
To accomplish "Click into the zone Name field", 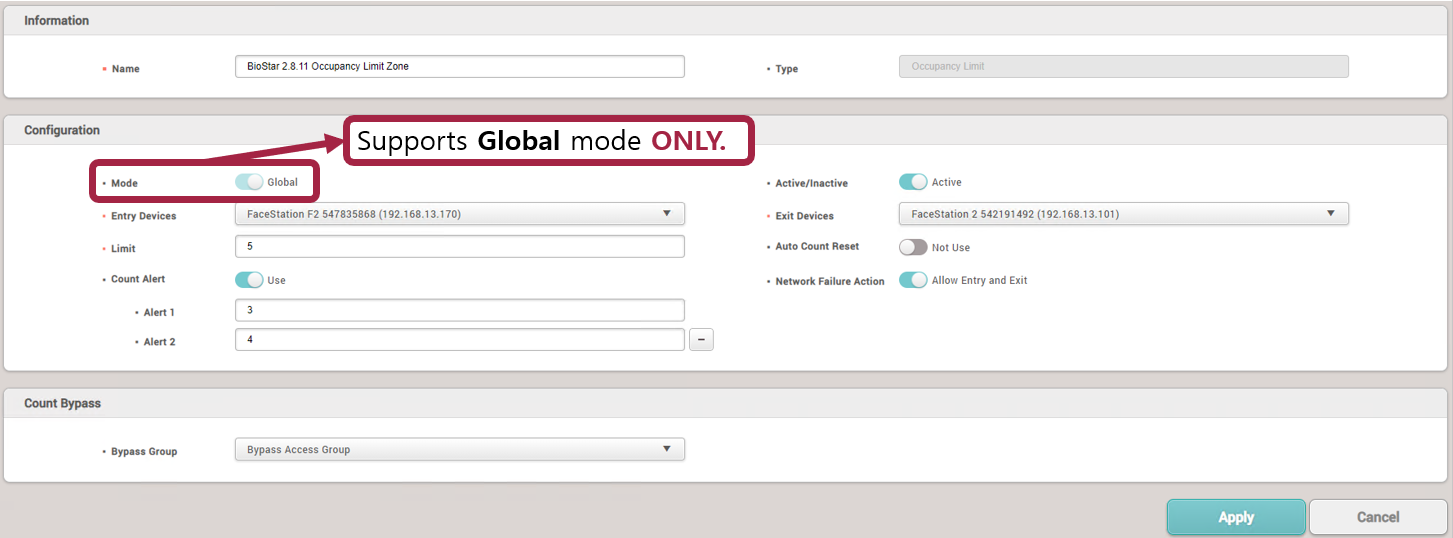I will point(459,66).
